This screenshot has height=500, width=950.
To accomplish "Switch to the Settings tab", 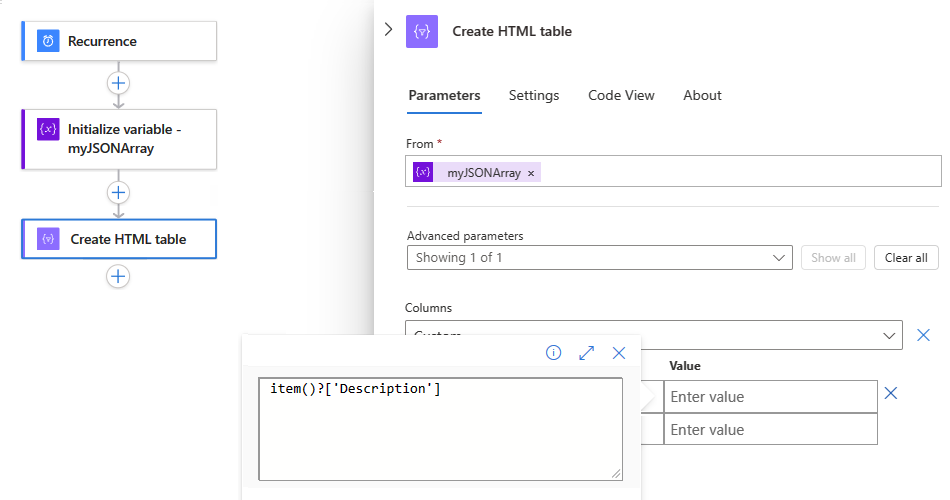I will [534, 96].
